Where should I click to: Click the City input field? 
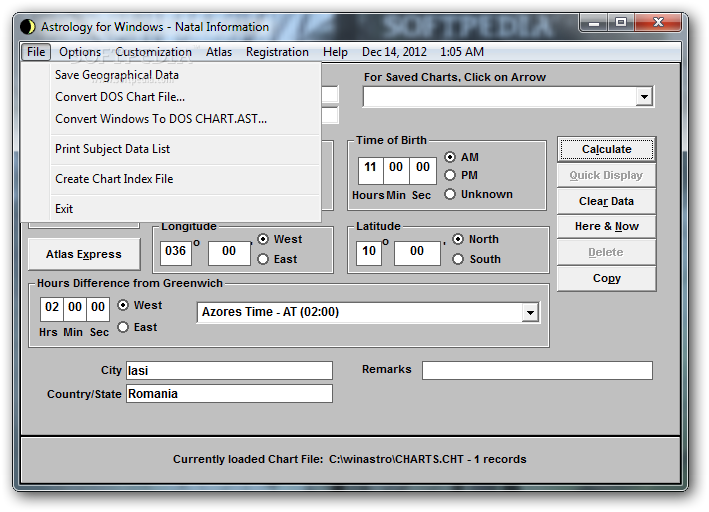click(229, 370)
